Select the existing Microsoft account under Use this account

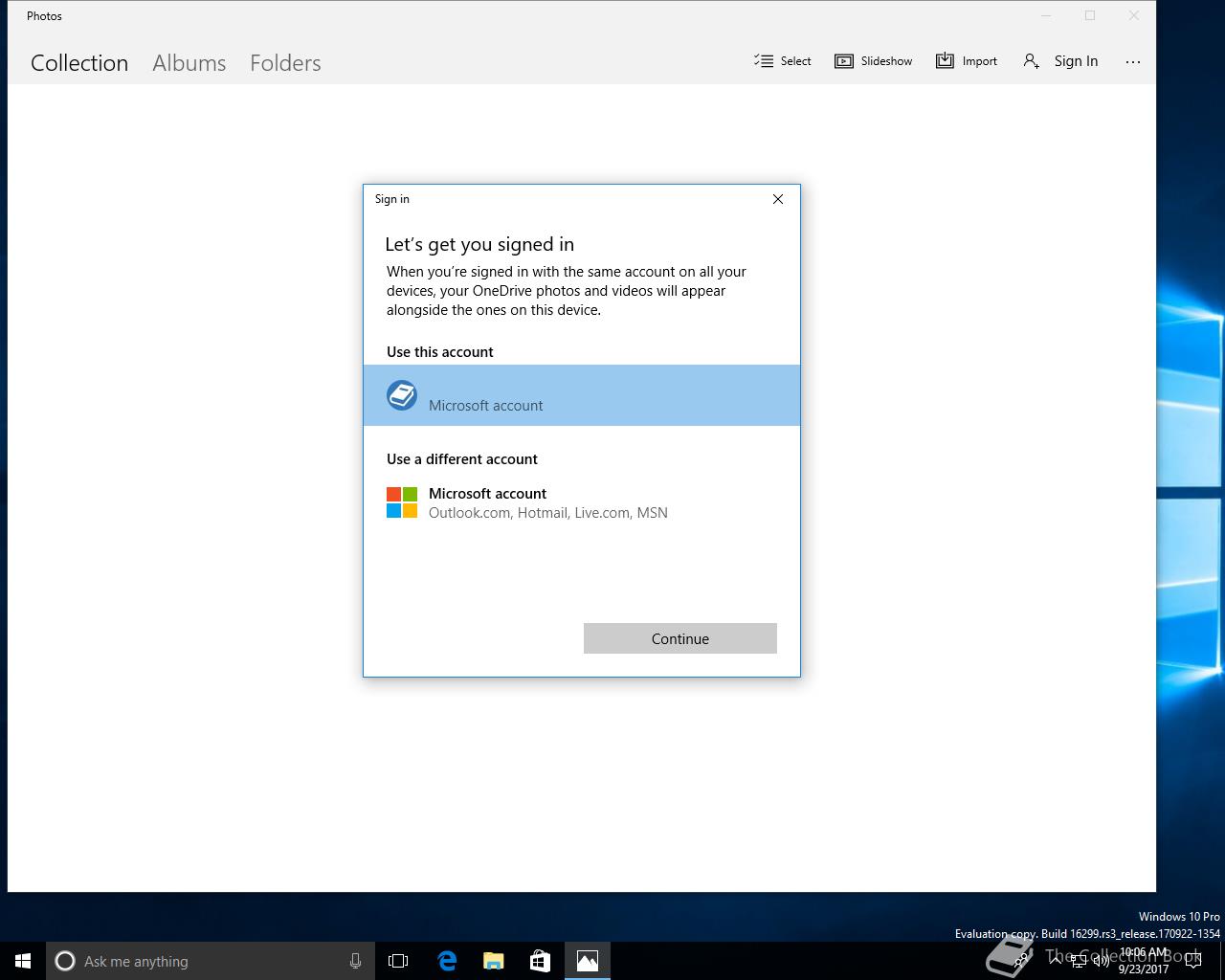coord(582,395)
